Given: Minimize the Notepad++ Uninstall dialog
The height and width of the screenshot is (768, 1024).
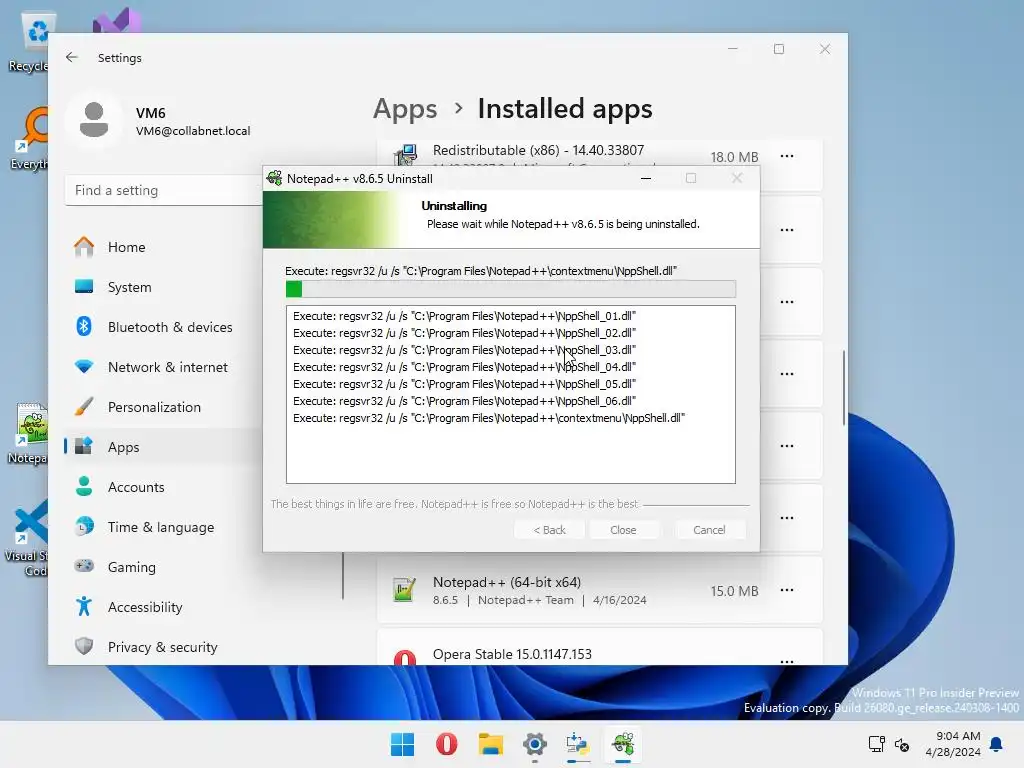Looking at the screenshot, I should point(646,178).
